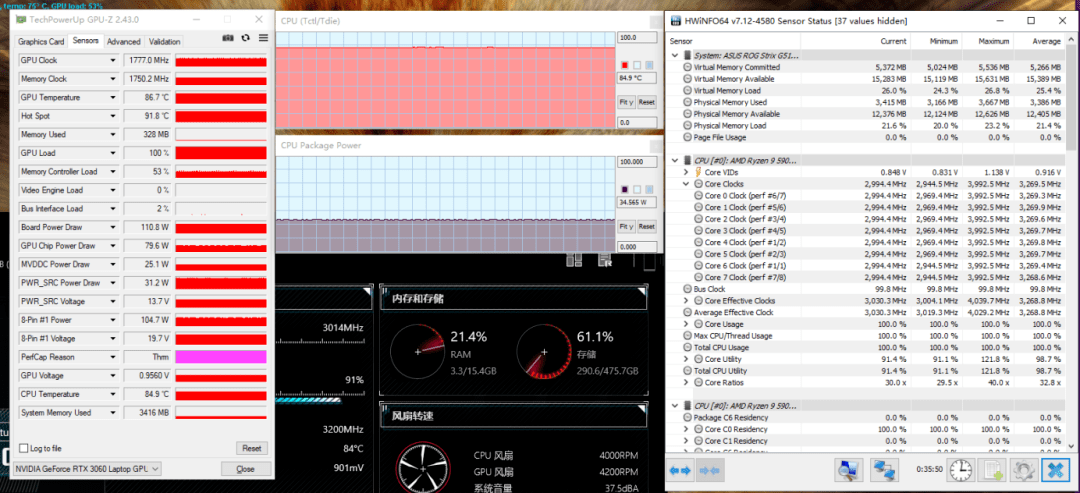Image resolution: width=1080 pixels, height=493 pixels.
Task: Click Fit y in CPU Package Power graph
Action: 625,227
